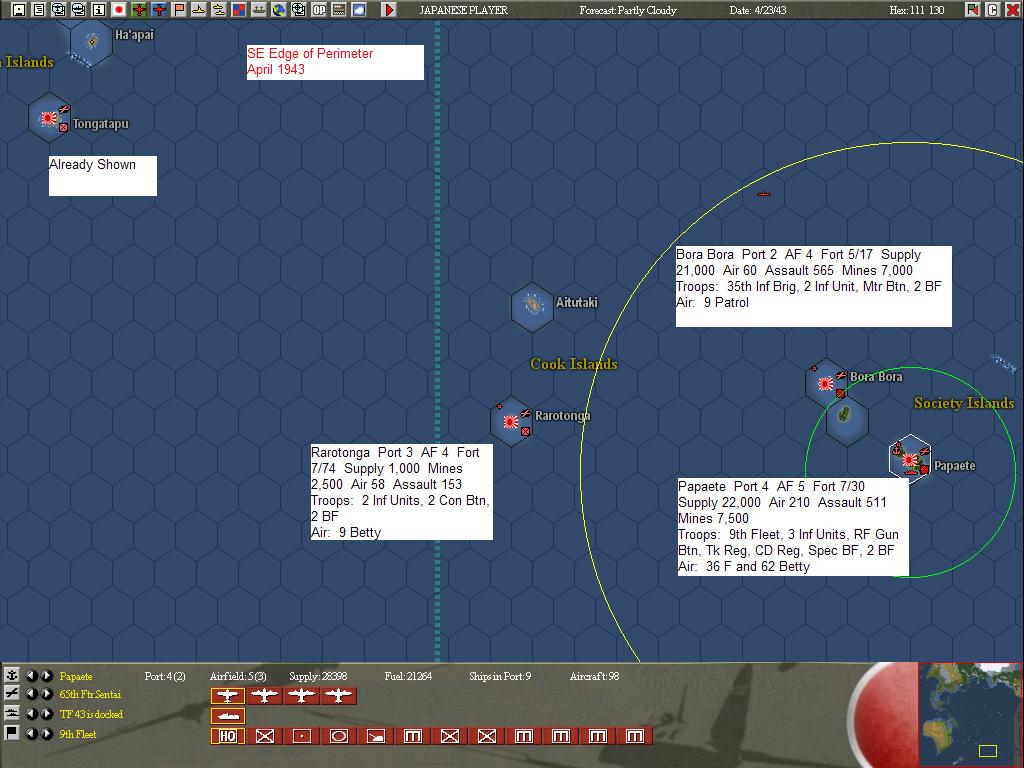Open the document list icon in toolbar
This screenshot has width=1024, height=768.
pyautogui.click(x=39, y=10)
